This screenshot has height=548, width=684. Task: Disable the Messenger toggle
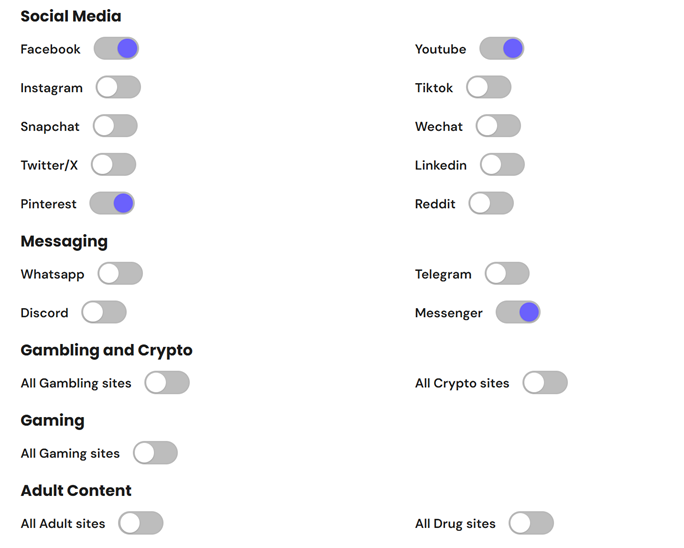click(518, 312)
